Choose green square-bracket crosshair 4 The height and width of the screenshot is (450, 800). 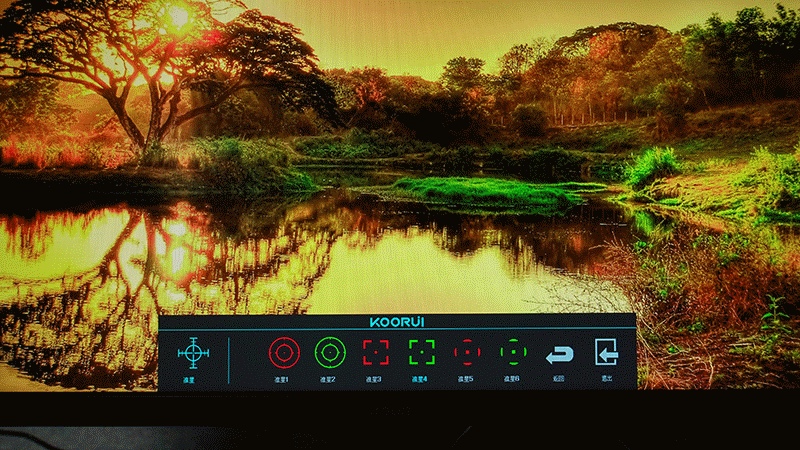(x=422, y=352)
